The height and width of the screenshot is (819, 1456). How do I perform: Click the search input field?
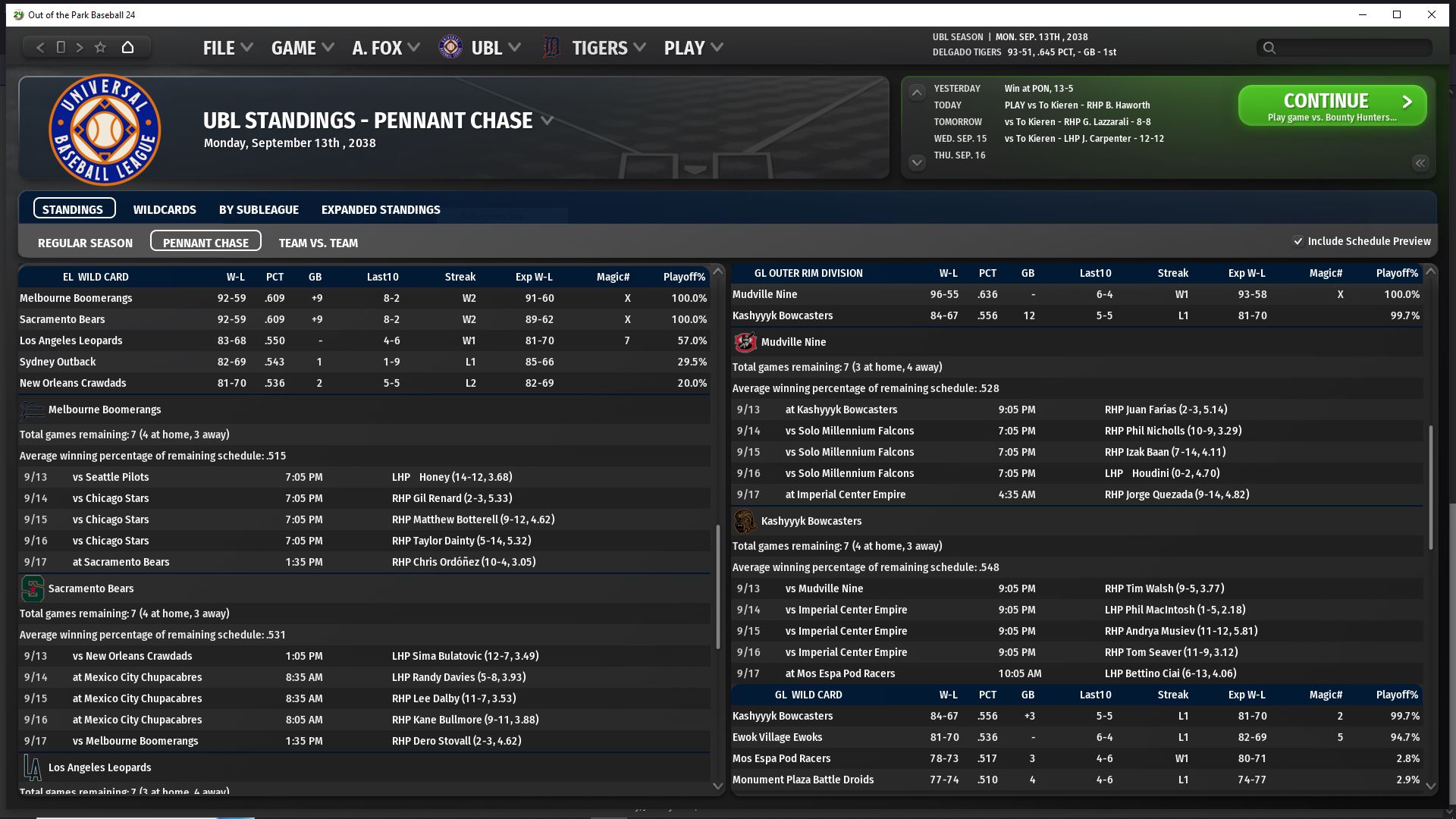[1350, 48]
